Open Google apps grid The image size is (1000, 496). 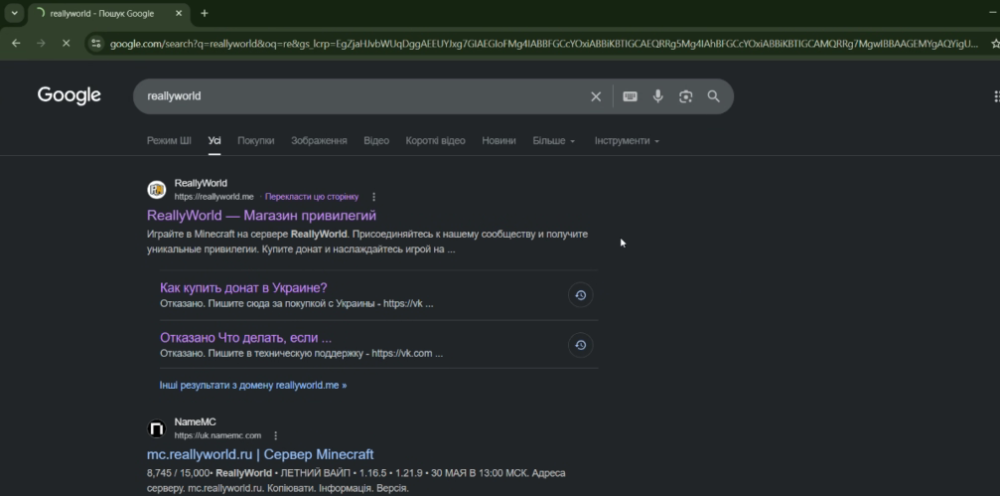click(x=996, y=96)
